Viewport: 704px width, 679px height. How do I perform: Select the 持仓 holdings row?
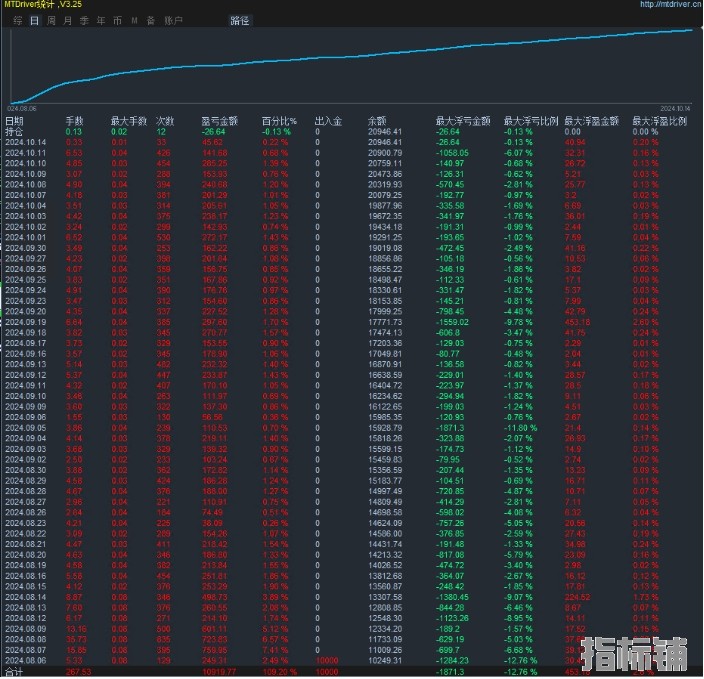[x=14, y=132]
